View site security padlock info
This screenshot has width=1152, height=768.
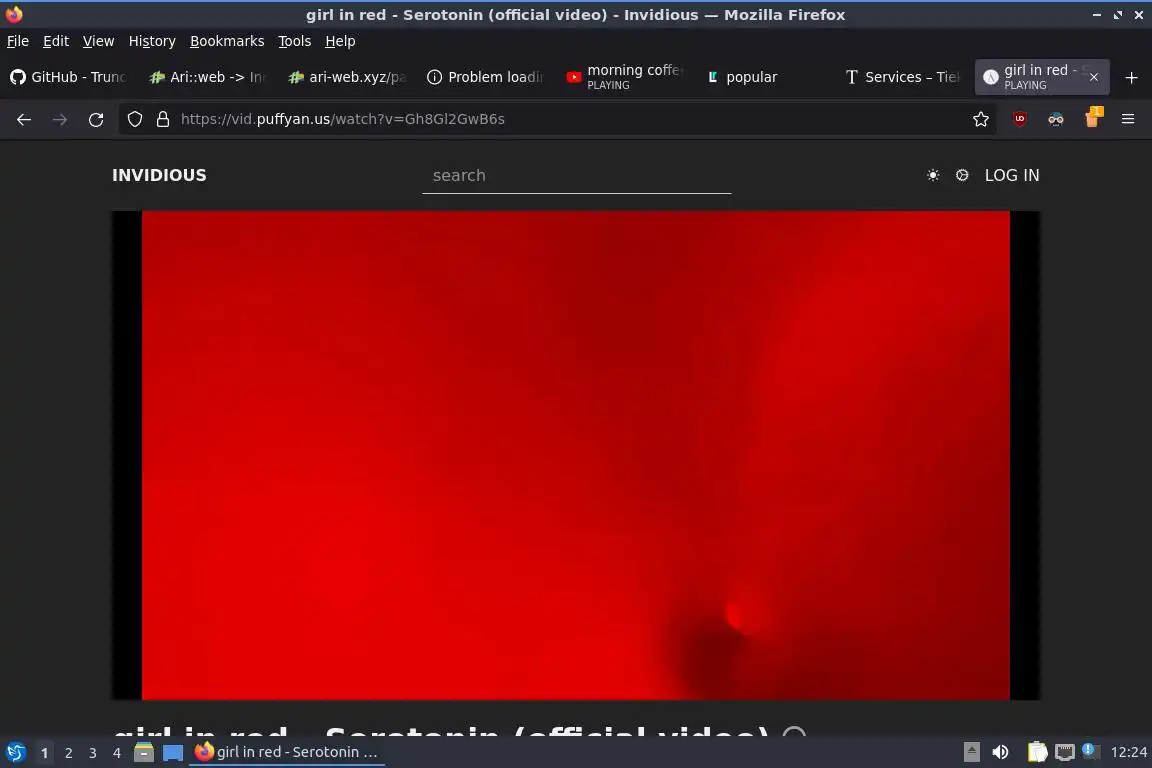point(163,119)
